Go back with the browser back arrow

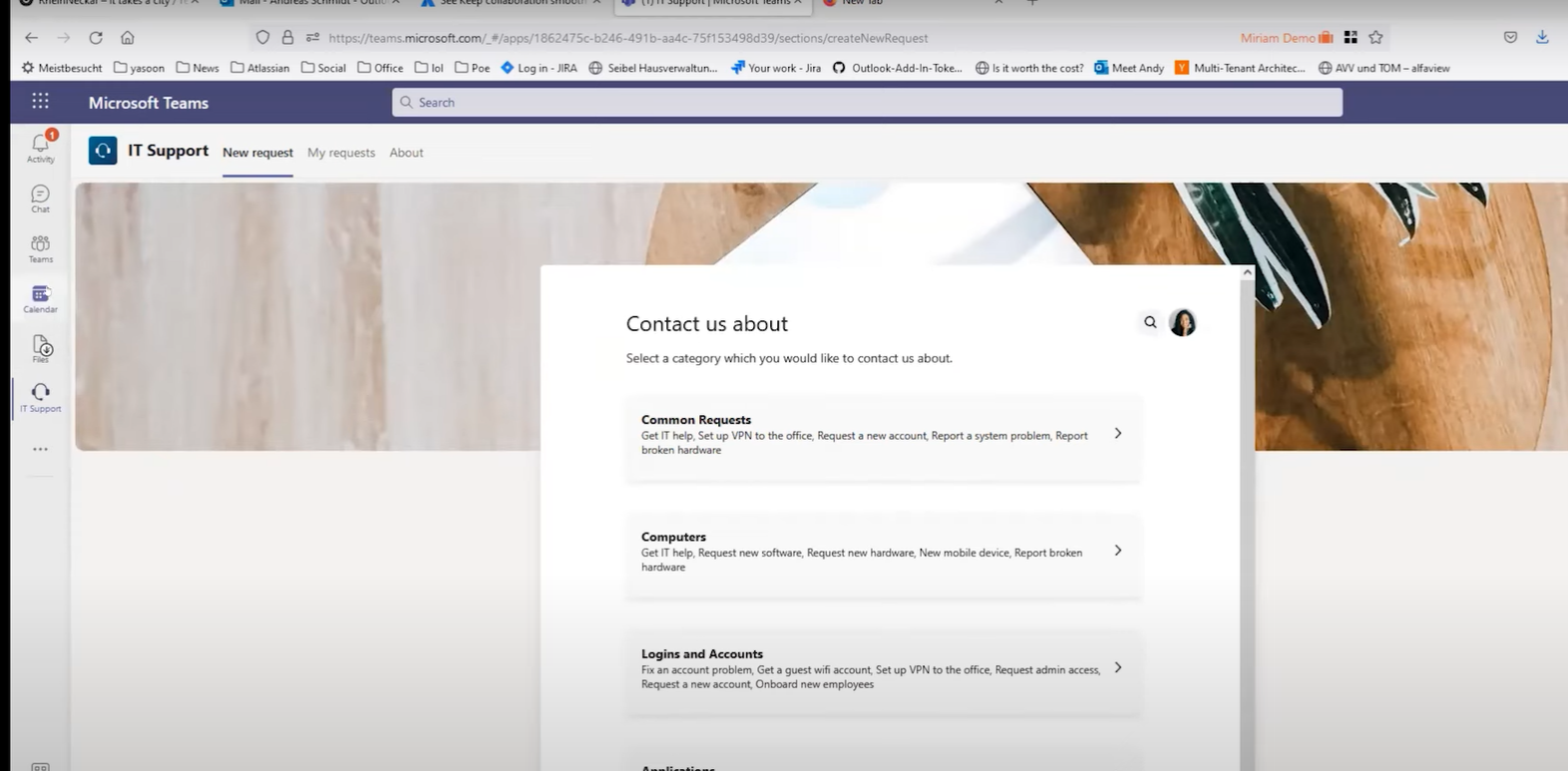tap(32, 38)
